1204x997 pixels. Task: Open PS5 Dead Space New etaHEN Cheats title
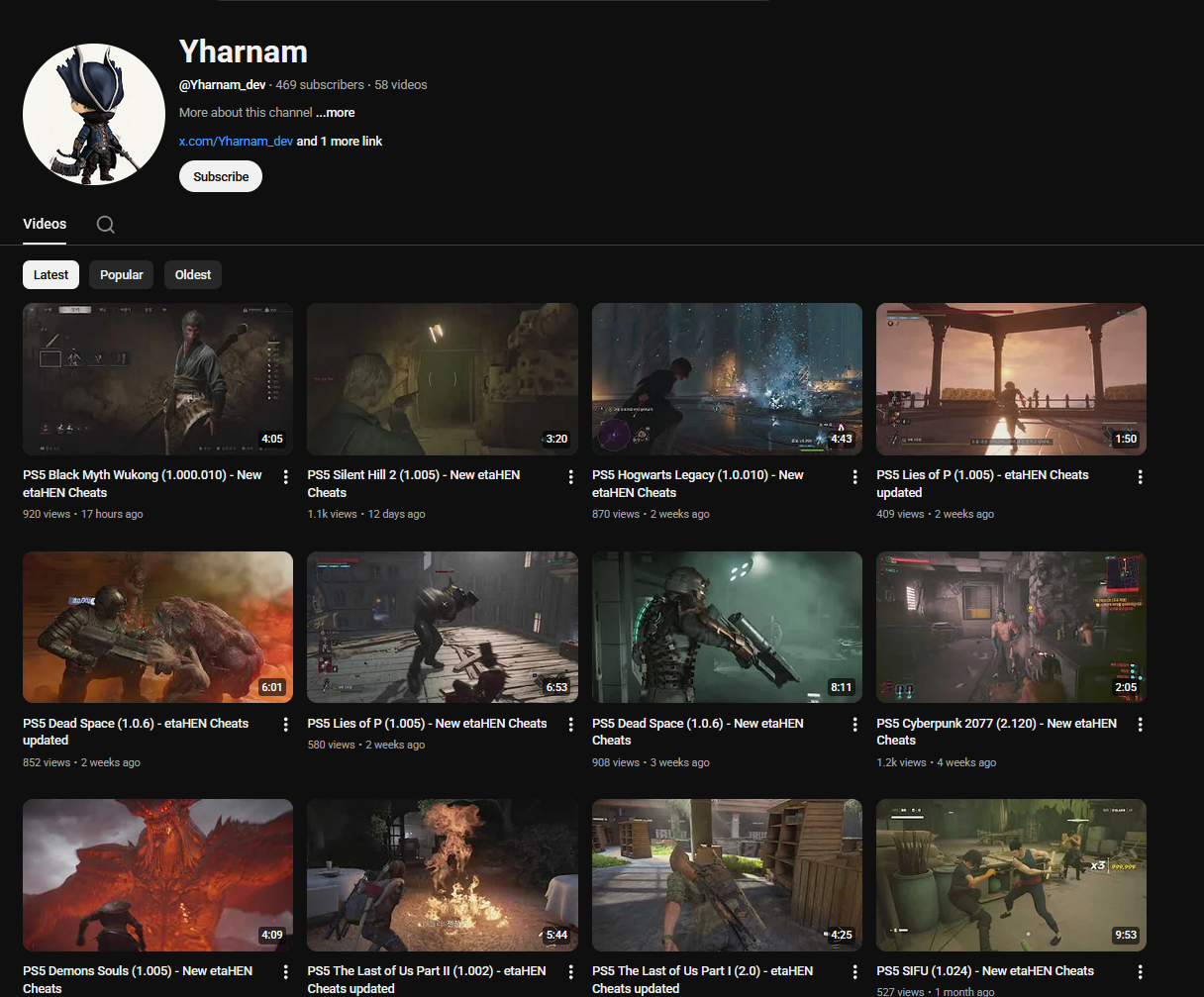tap(698, 732)
